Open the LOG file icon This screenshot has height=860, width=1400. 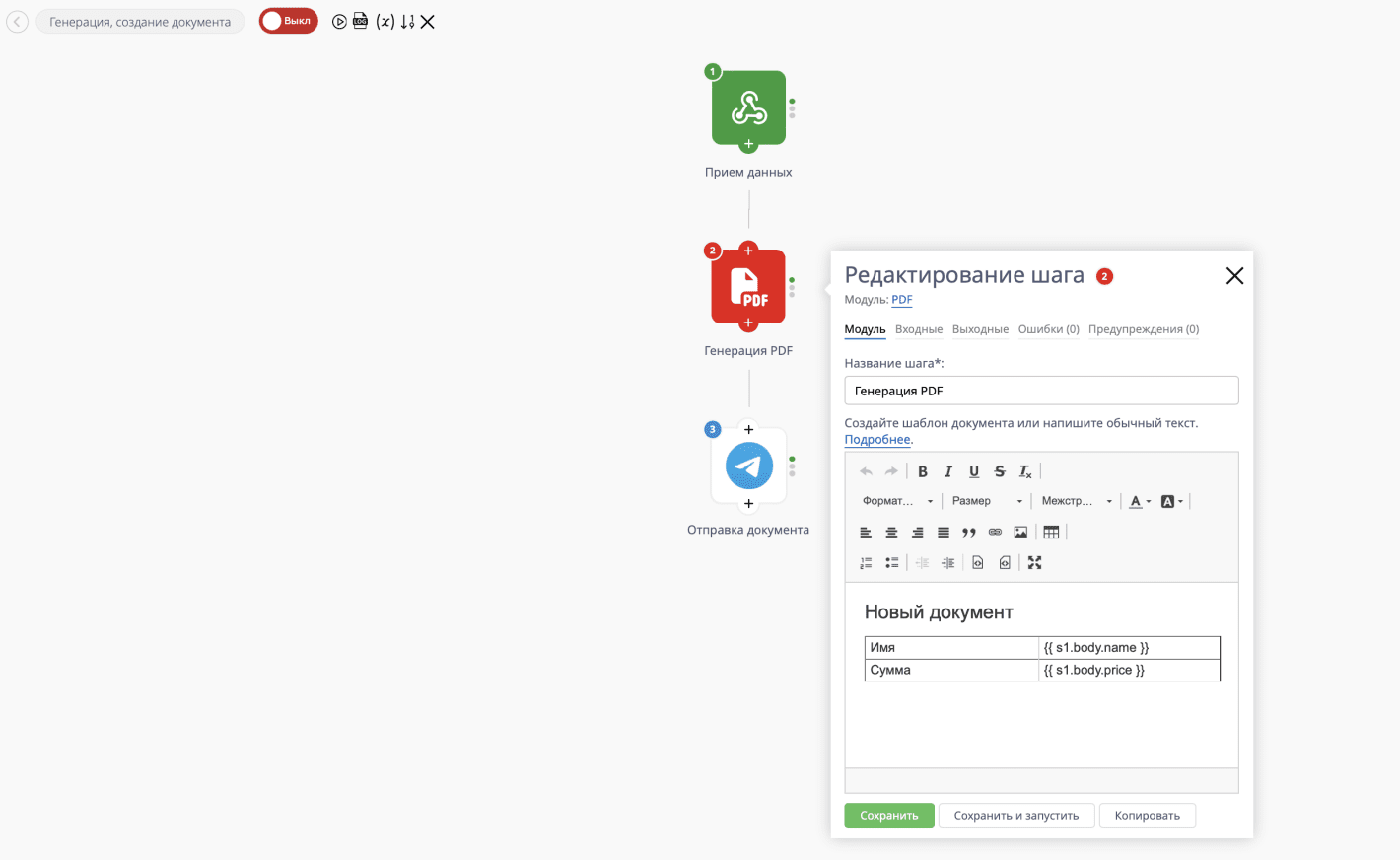pyautogui.click(x=361, y=21)
